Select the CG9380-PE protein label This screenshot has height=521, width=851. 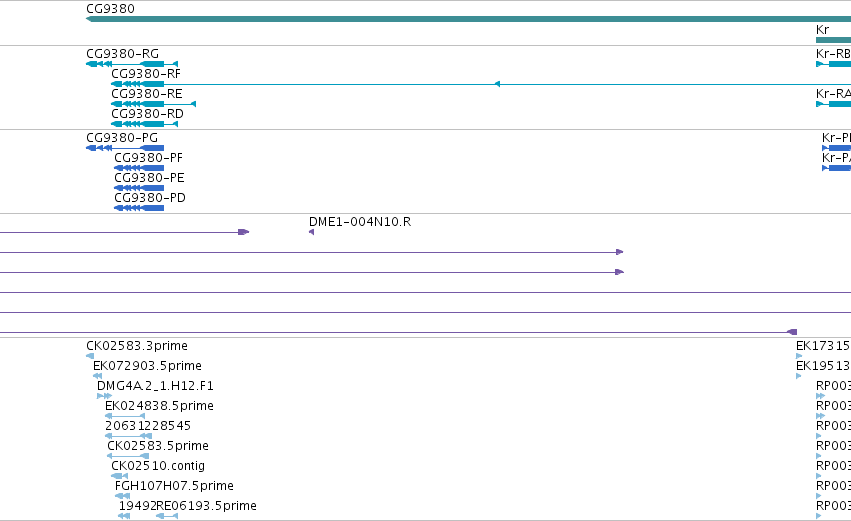(149, 178)
